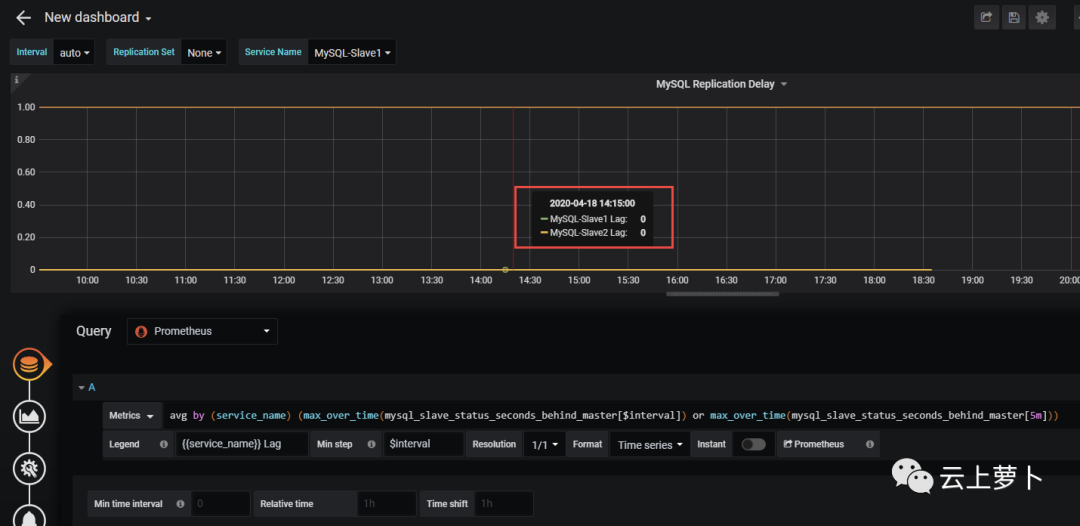Click the share dashboard icon
This screenshot has width=1080, height=526.
pyautogui.click(x=986, y=18)
